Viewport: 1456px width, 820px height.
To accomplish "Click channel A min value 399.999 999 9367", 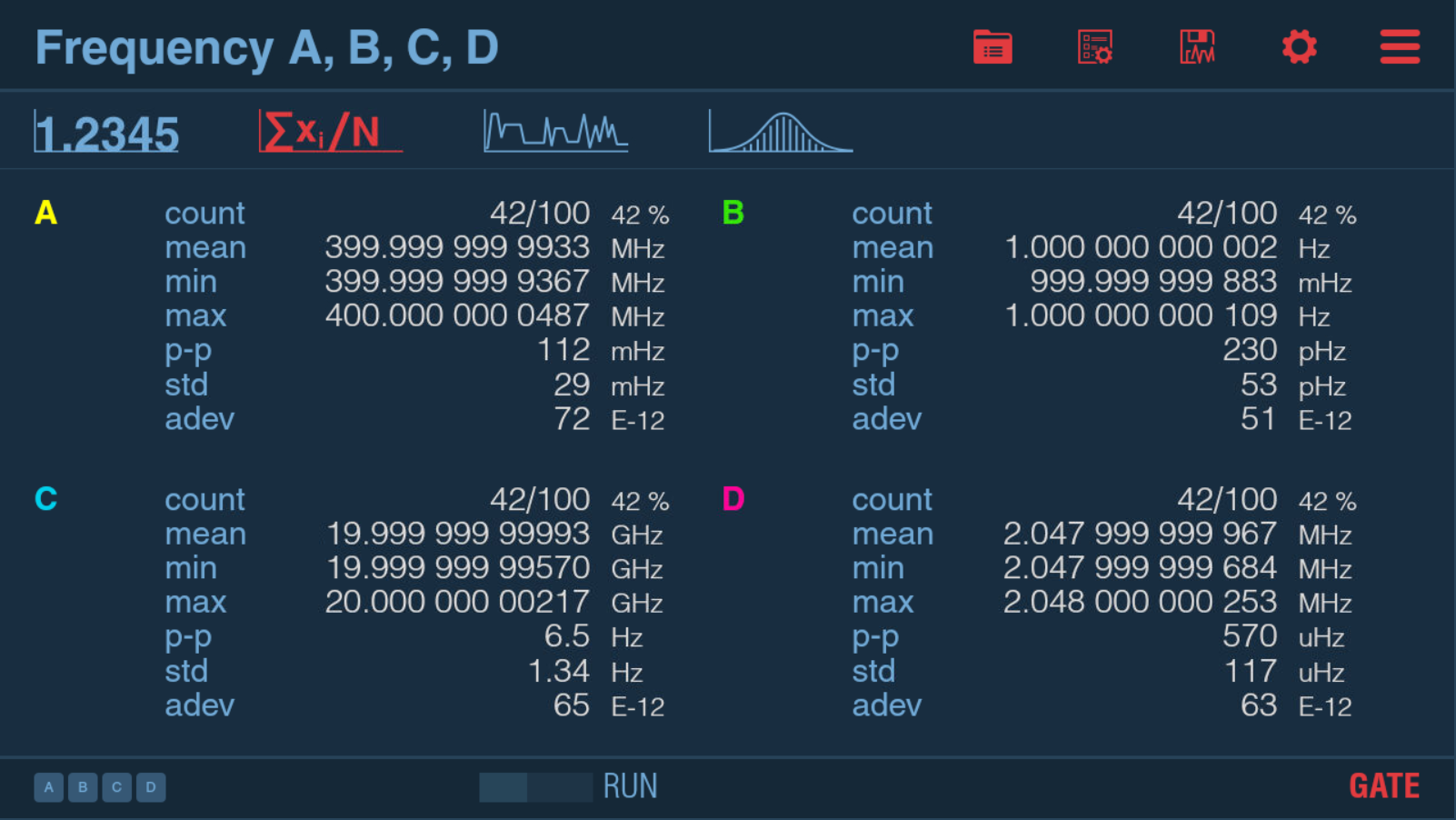I will 457,282.
